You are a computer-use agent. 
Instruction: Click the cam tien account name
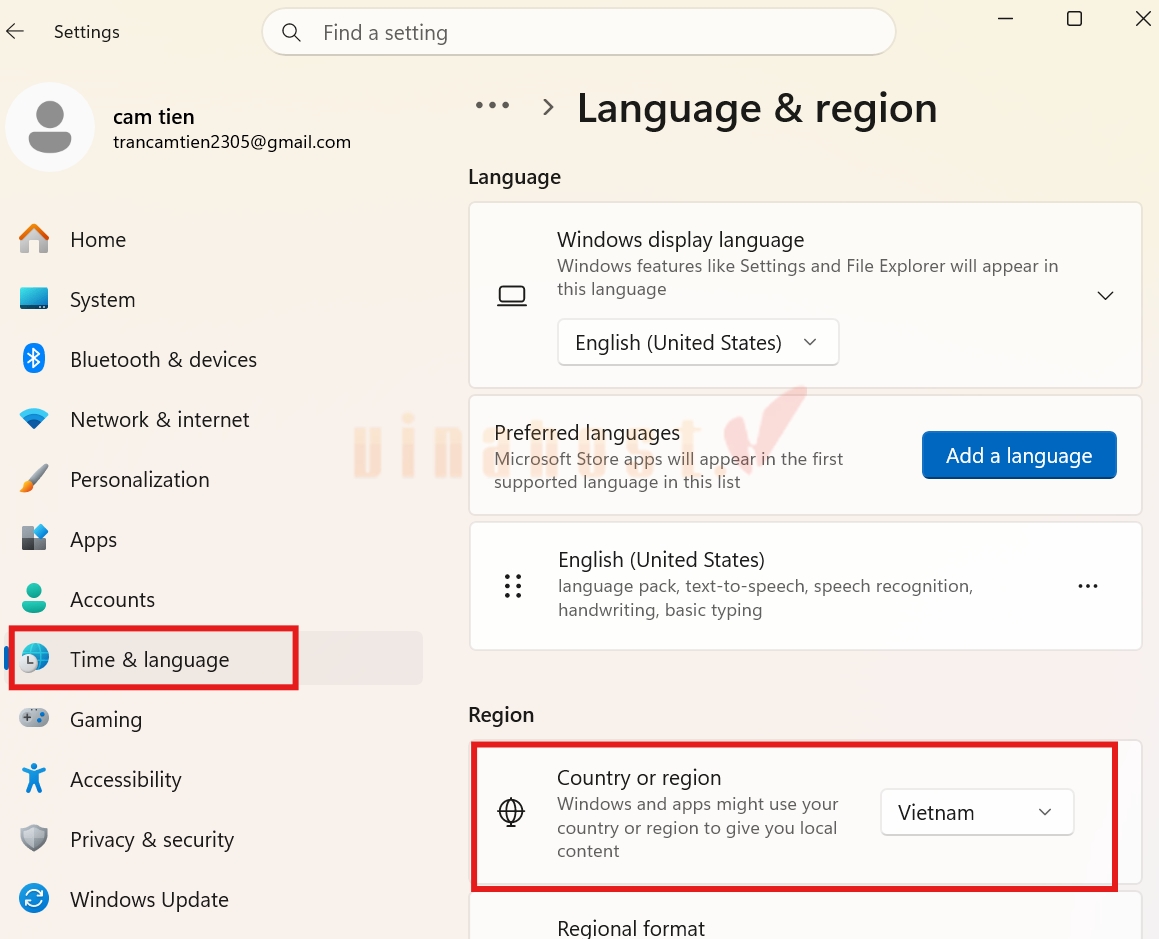(154, 116)
